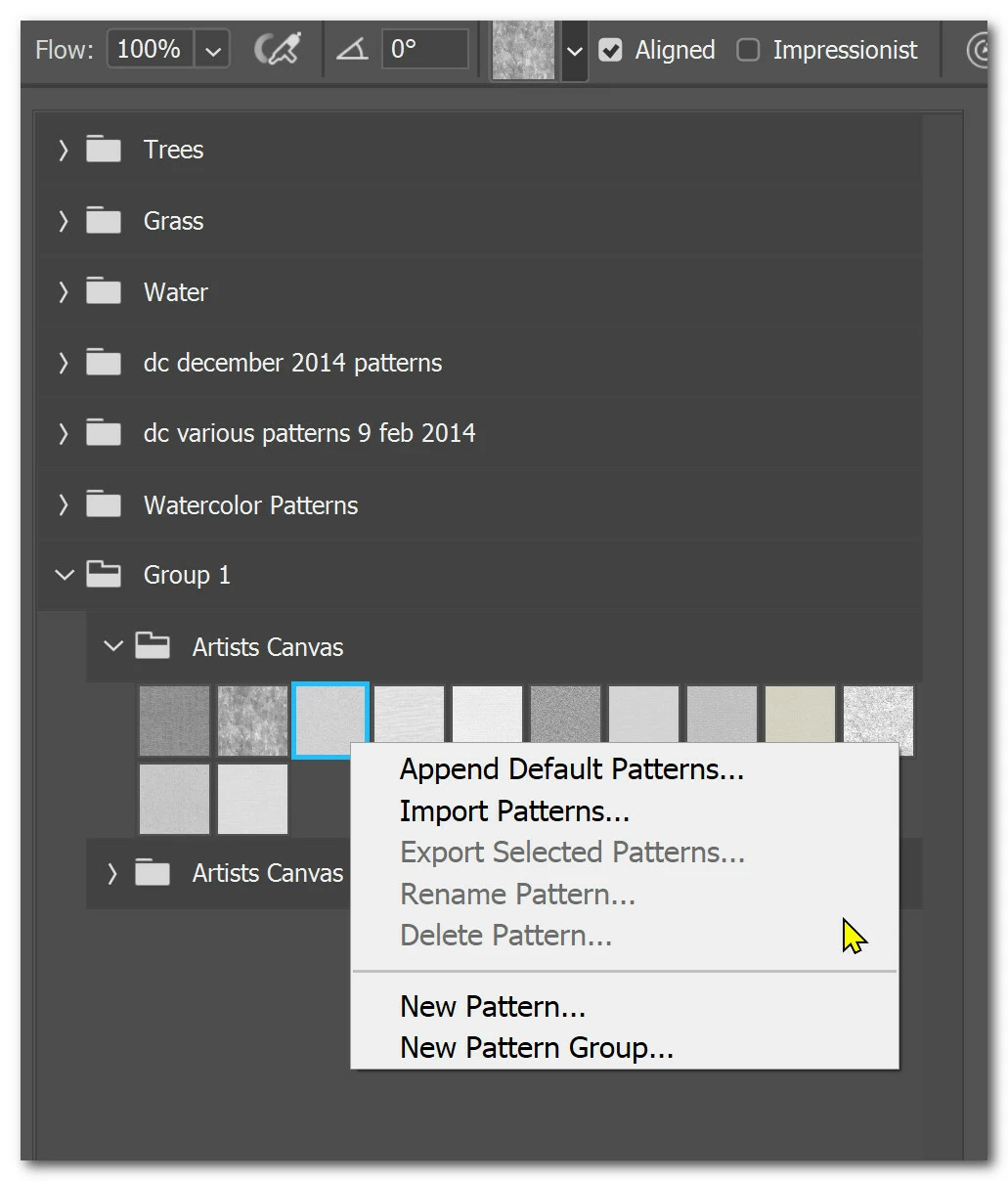Choose Append Default Patterns from context menu
This screenshot has width=1008, height=1181.
point(572,769)
